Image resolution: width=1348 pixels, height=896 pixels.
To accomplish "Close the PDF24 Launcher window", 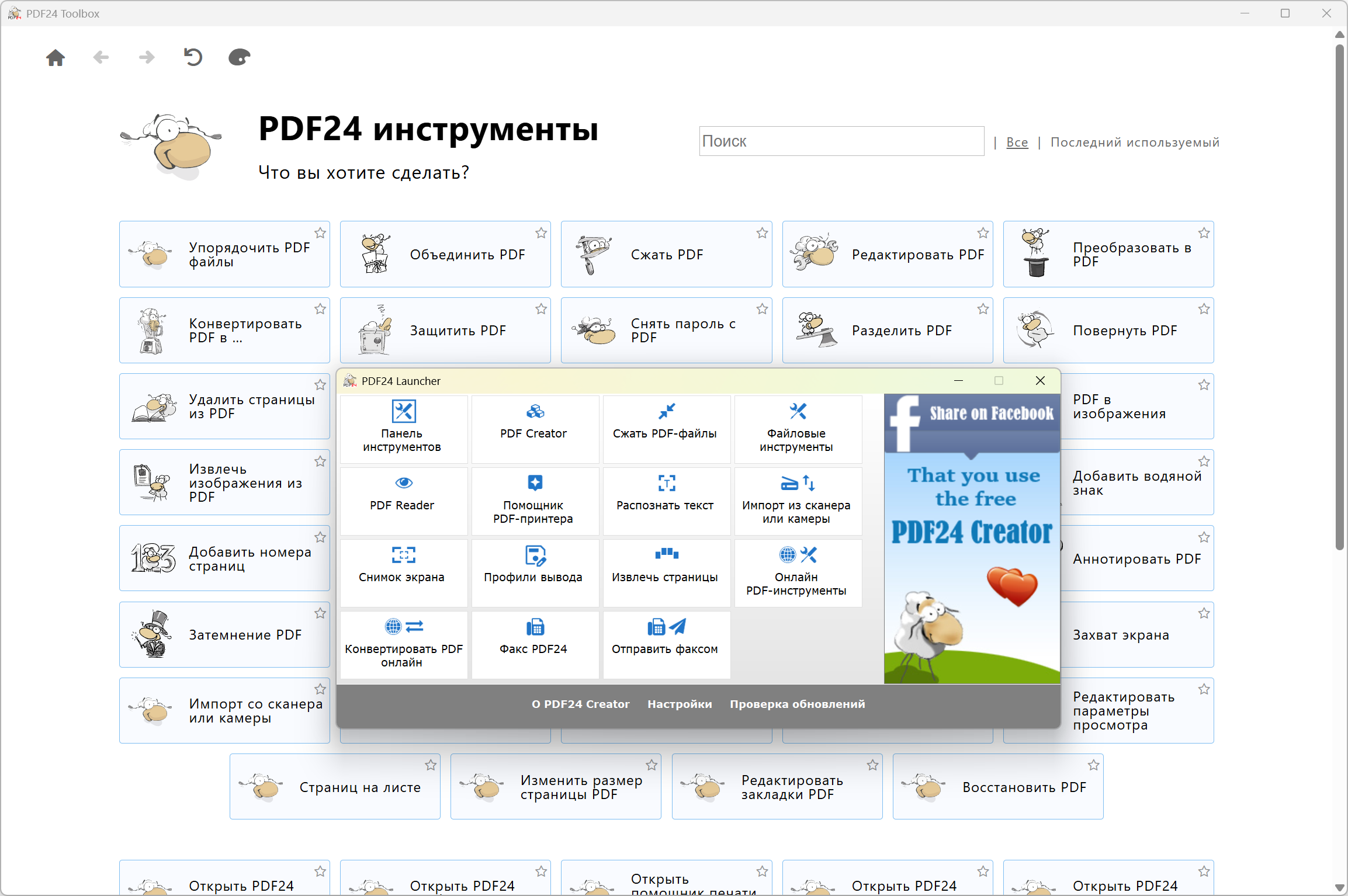I will click(x=1040, y=381).
